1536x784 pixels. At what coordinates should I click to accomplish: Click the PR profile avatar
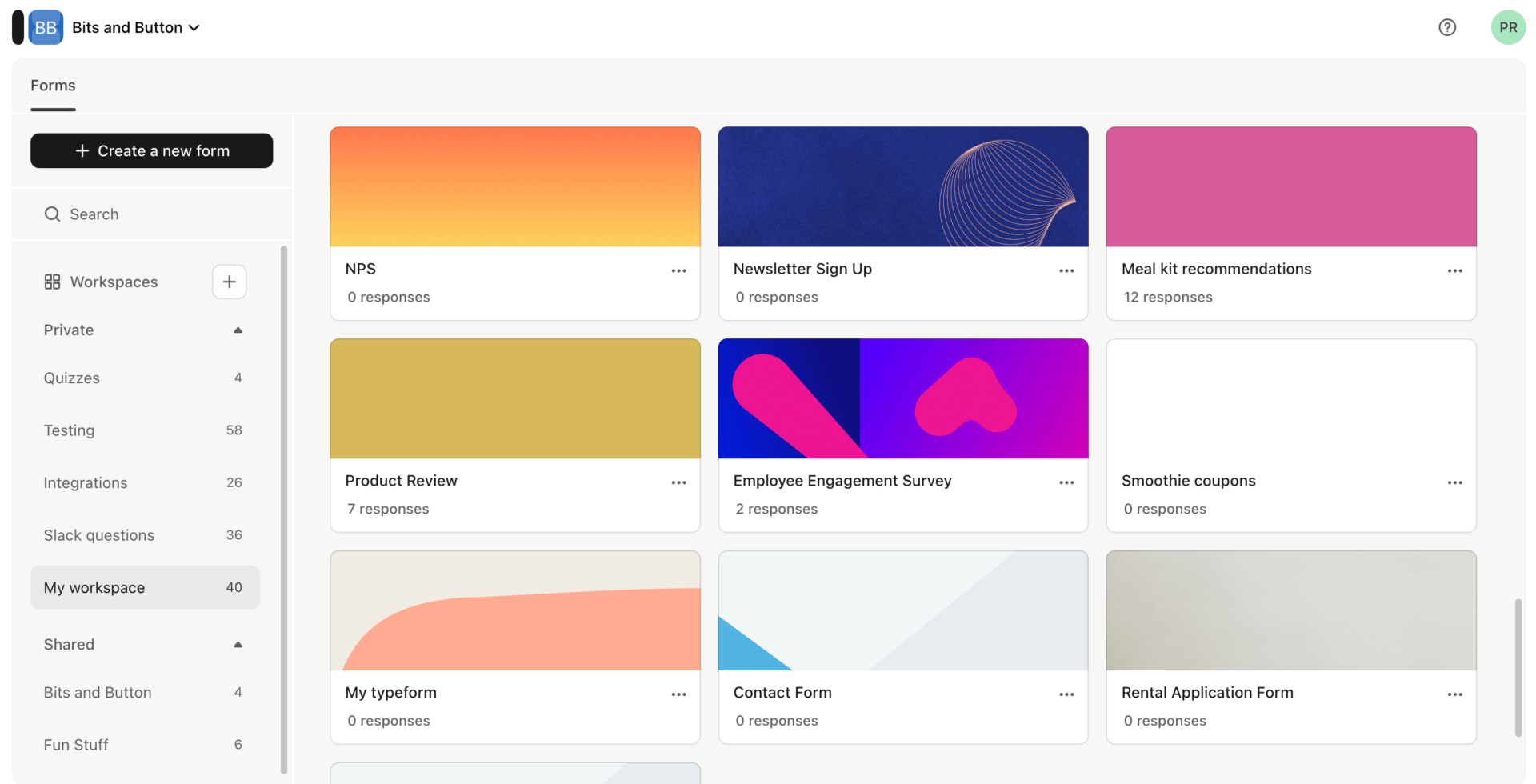click(x=1508, y=26)
